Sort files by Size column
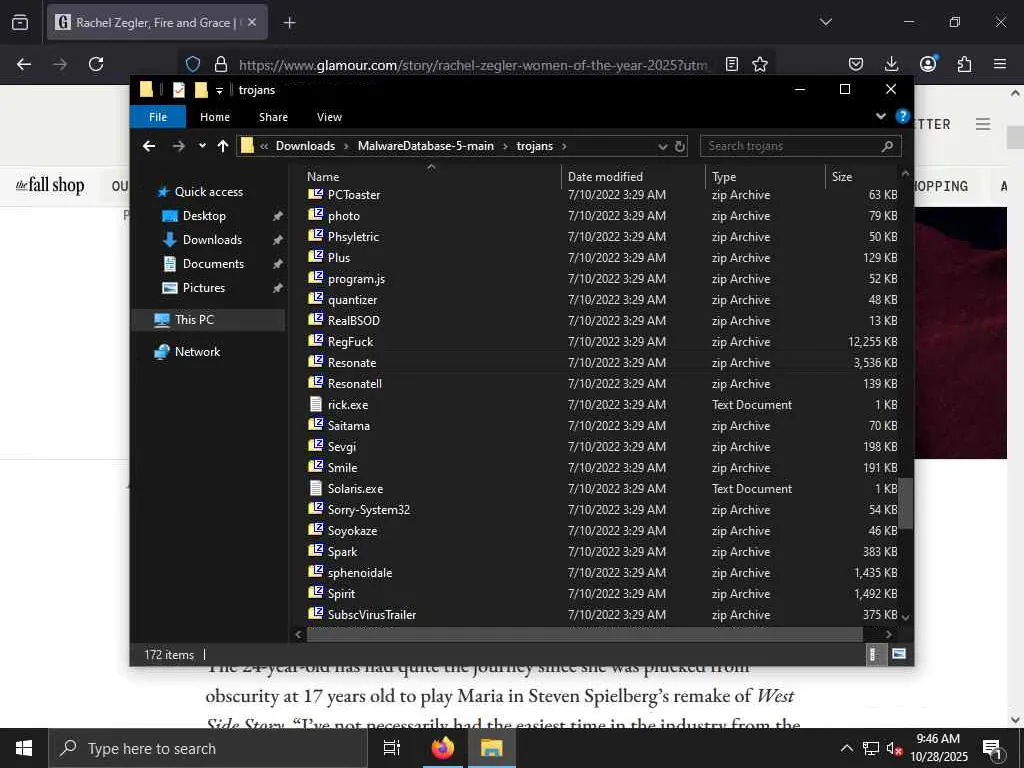Image resolution: width=1024 pixels, height=768 pixels. coord(863,176)
